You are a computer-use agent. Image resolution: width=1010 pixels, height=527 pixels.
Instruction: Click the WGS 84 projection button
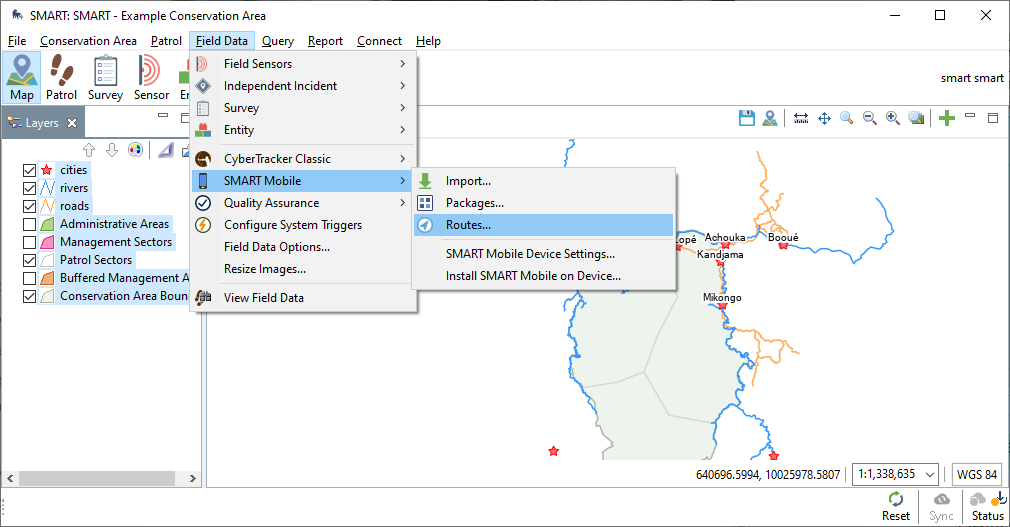976,474
